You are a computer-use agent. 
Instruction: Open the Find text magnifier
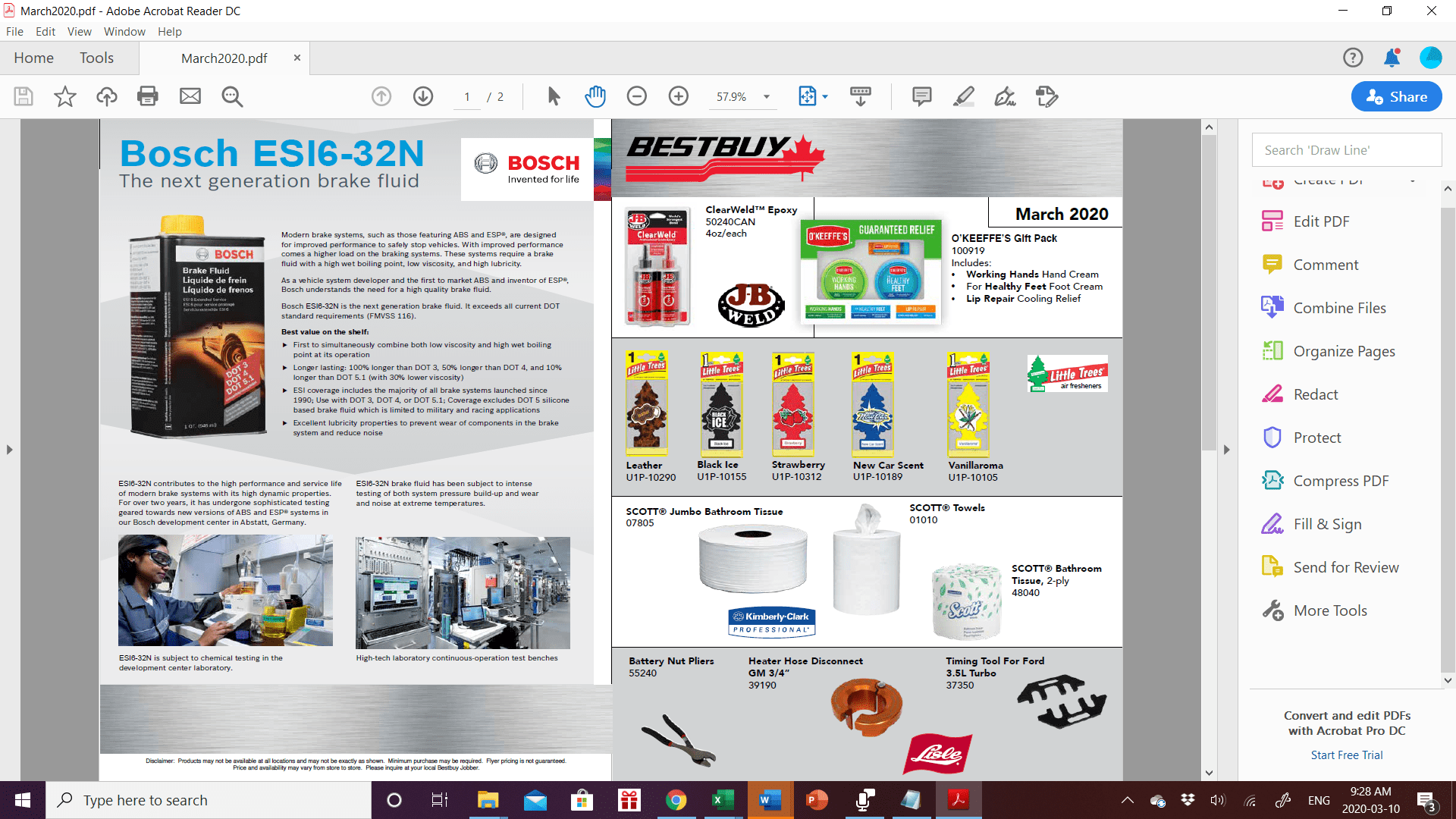point(232,96)
